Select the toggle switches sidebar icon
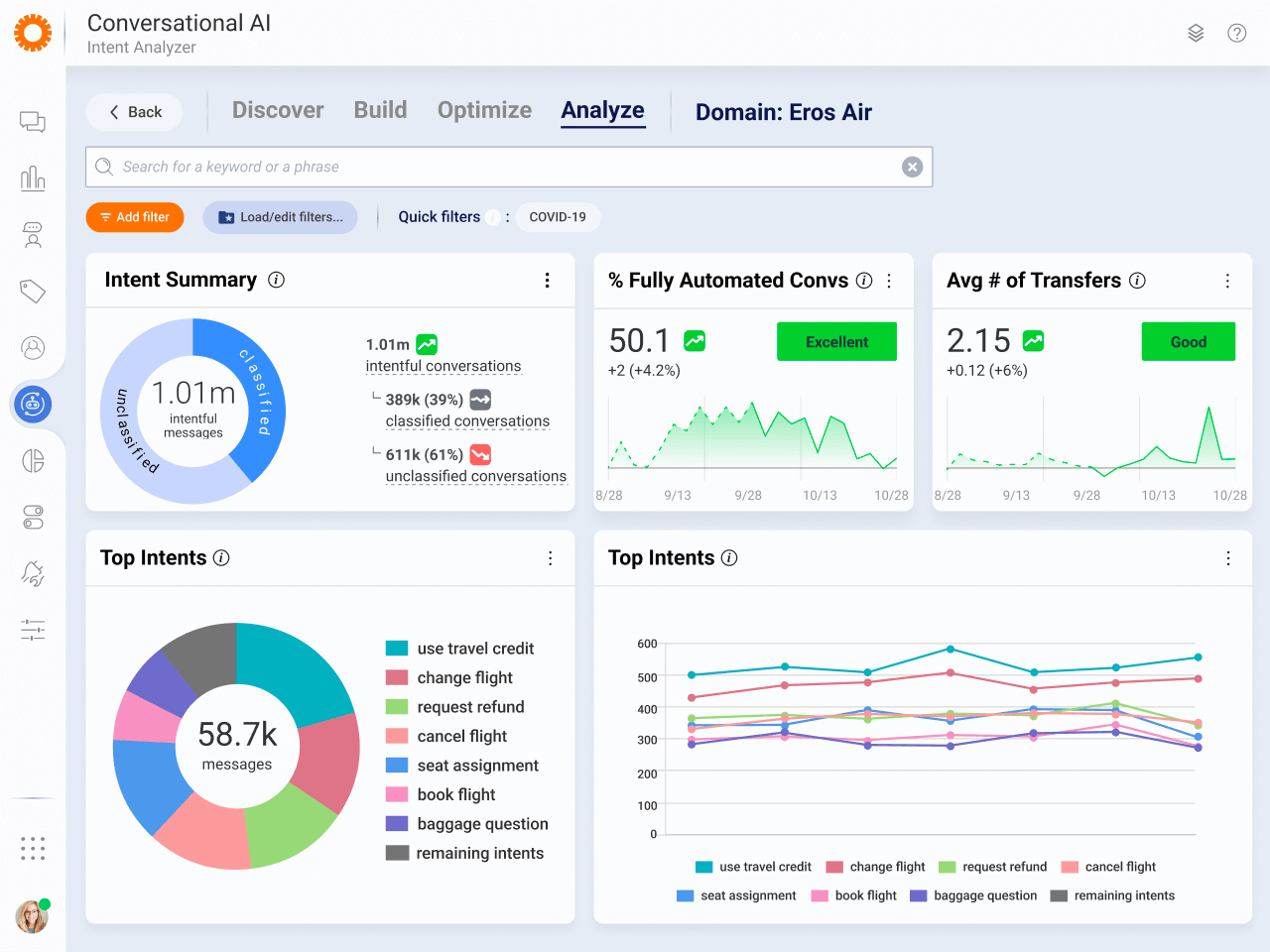 tap(33, 518)
